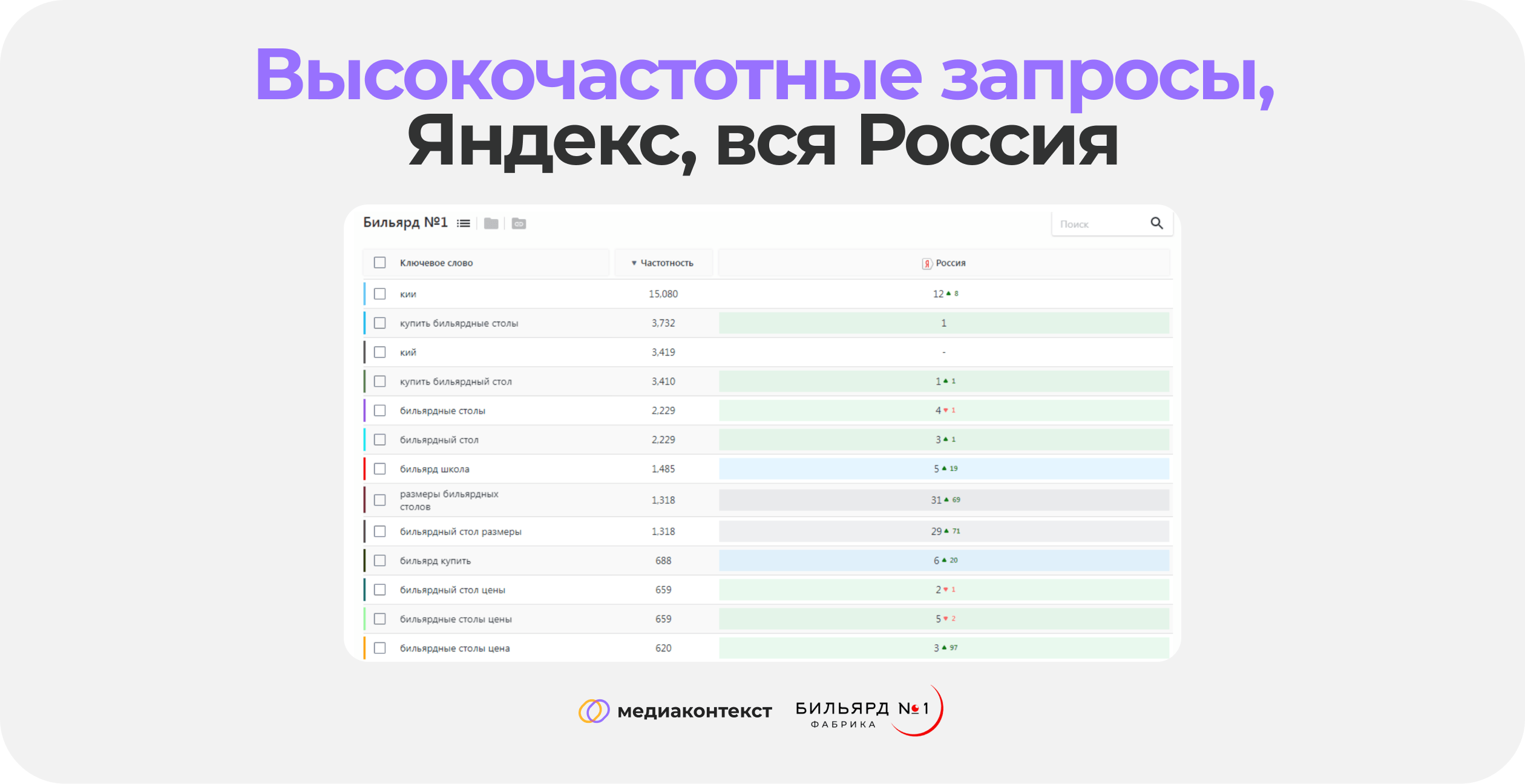Image resolution: width=1525 pixels, height=784 pixels.
Task: Tick the размеры бильярдных столов checkbox
Action: tap(379, 500)
